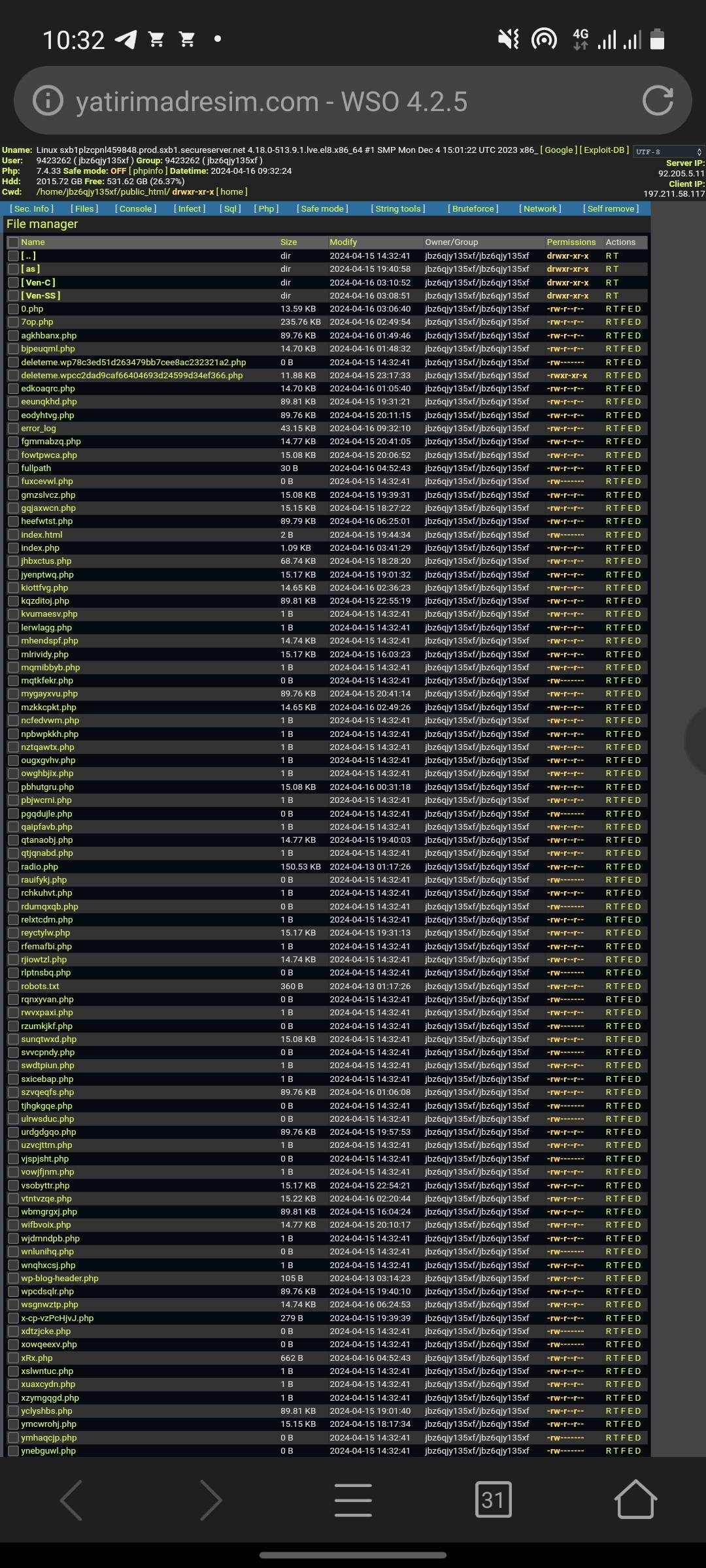The width and height of the screenshot is (706, 1568).
Task: Tick the checkbox beside index.php
Action: pyautogui.click(x=13, y=548)
